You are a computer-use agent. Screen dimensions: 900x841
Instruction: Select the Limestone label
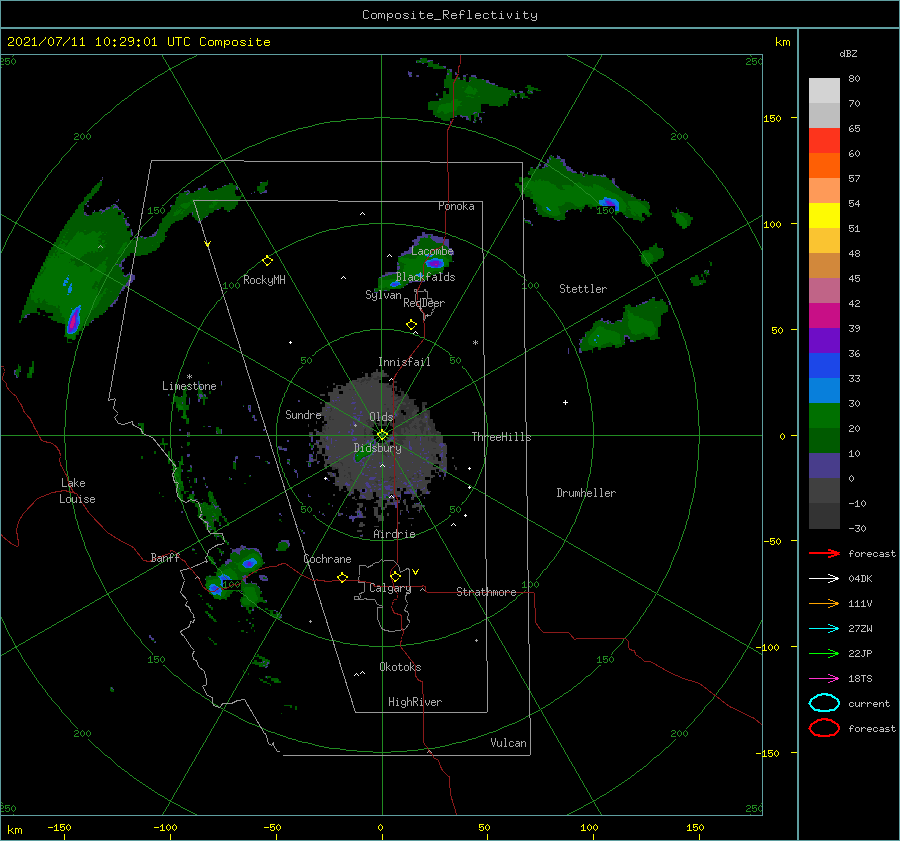pos(189,386)
